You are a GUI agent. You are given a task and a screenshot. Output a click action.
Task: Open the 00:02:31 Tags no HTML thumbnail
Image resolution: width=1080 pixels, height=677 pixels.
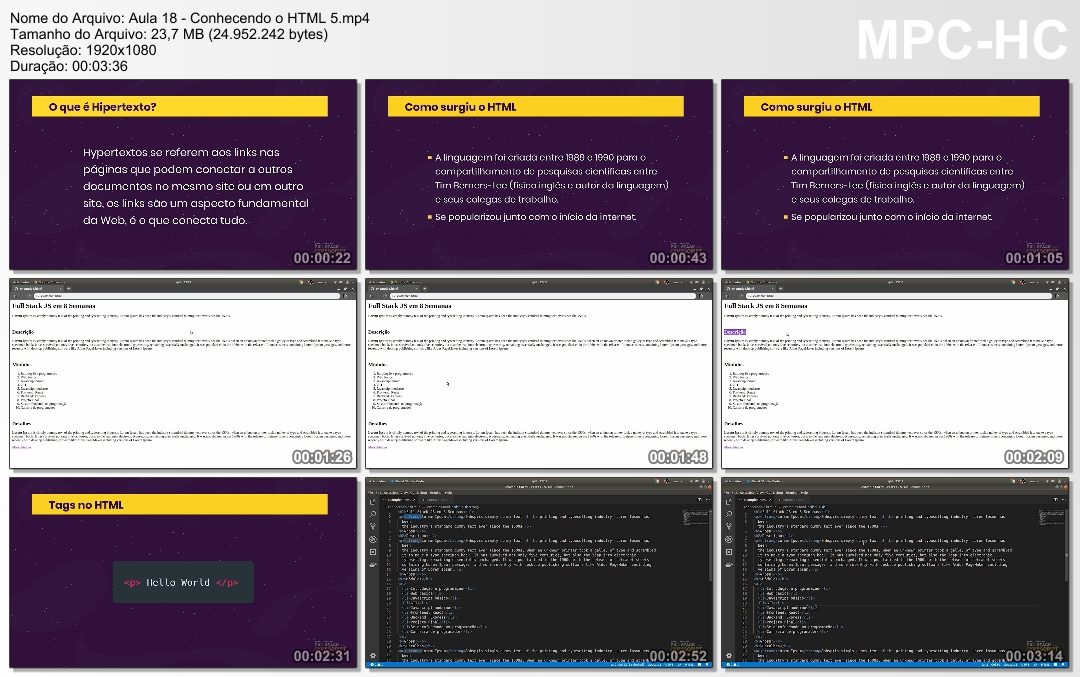[183, 572]
